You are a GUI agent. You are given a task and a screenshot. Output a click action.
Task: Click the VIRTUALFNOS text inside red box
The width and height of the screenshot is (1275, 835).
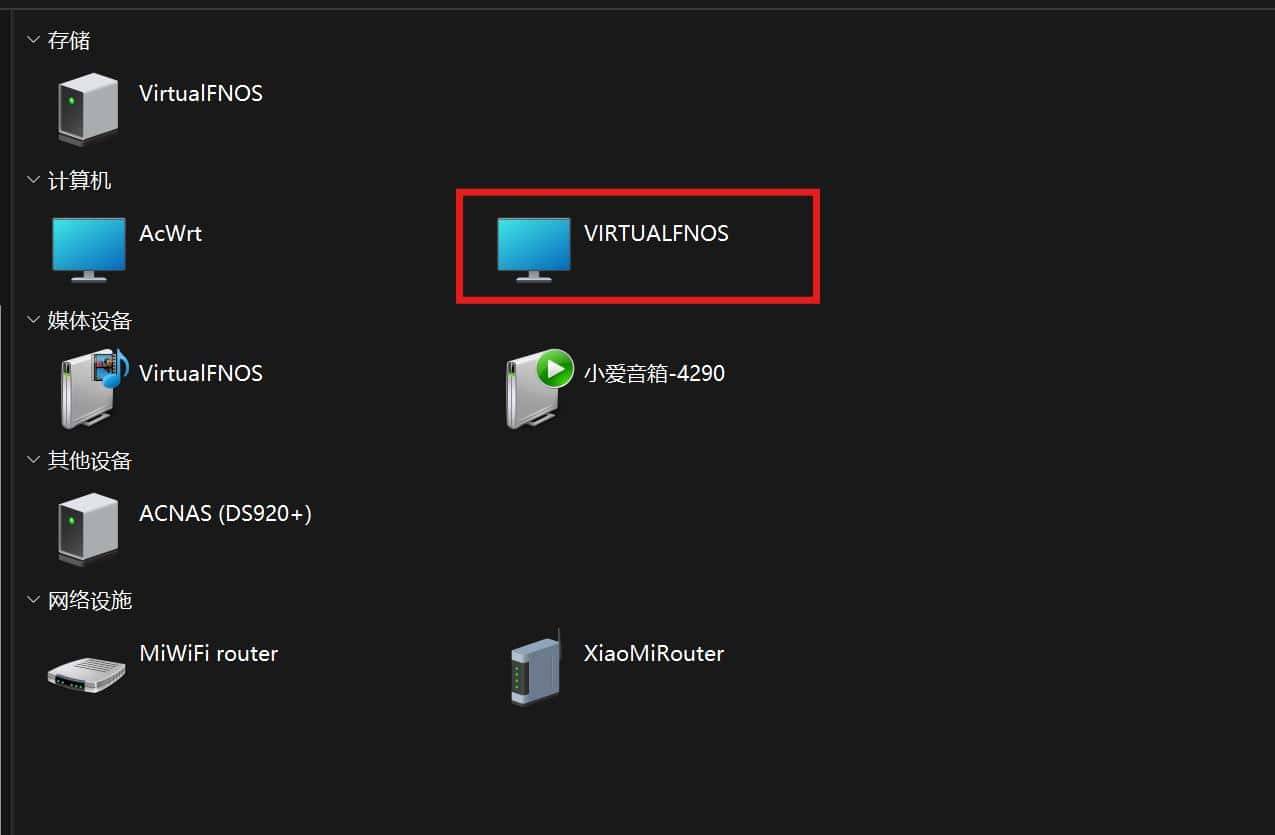656,233
